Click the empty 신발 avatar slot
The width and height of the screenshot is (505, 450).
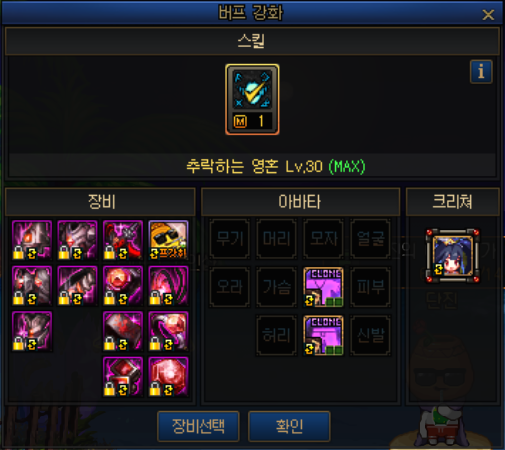point(370,335)
